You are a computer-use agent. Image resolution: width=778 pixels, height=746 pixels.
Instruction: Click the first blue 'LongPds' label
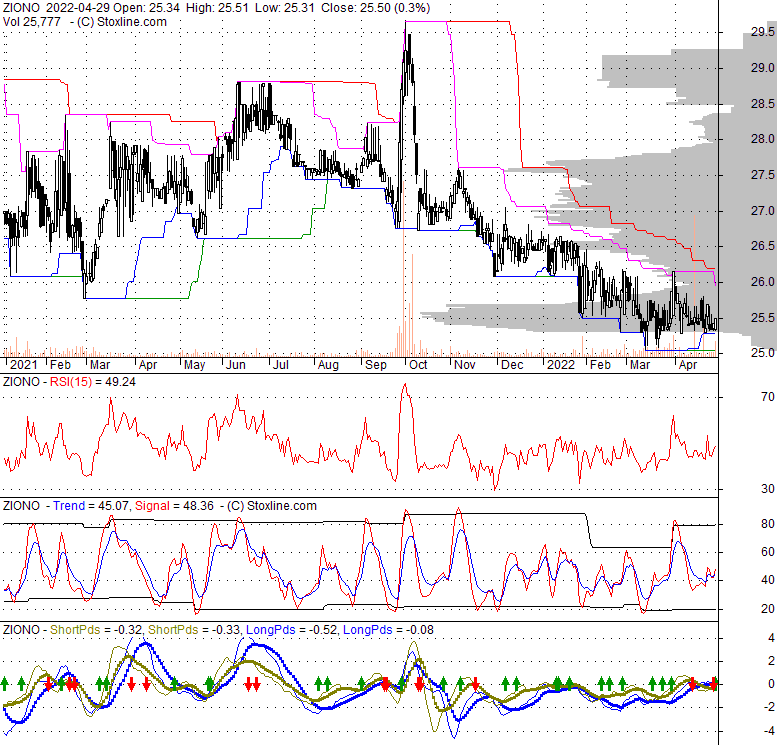pos(270,630)
